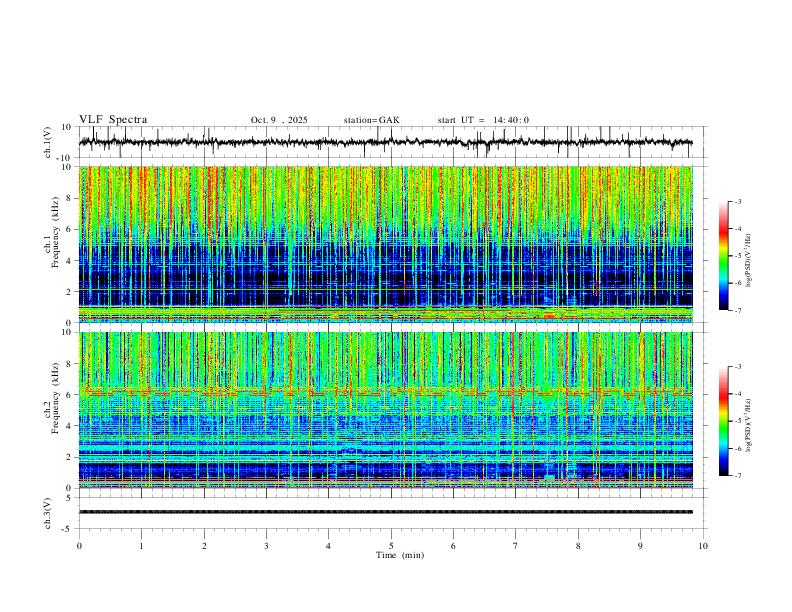Click the "3" minute tick on time axis

click(x=266, y=546)
